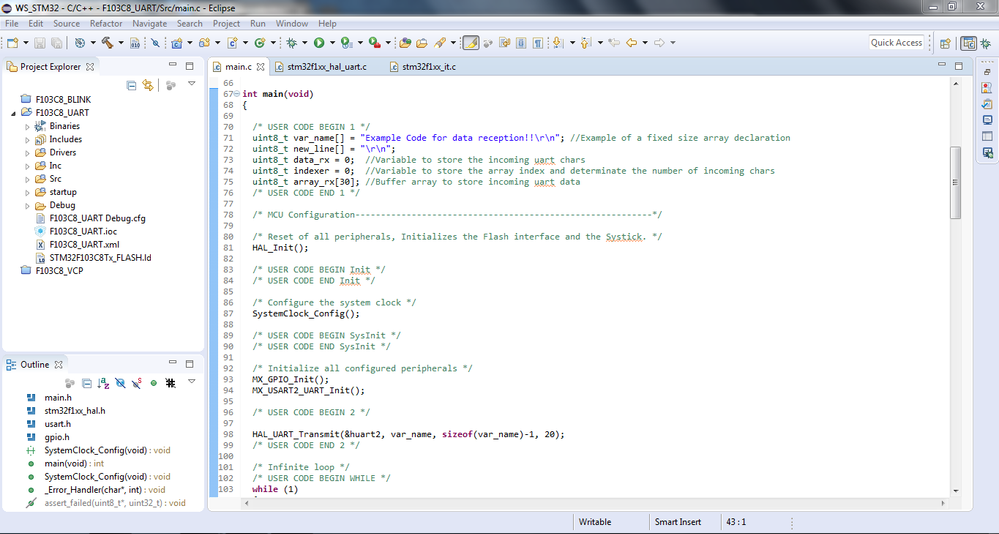
Task: Open the Run button dropdown arrow
Action: point(332,43)
